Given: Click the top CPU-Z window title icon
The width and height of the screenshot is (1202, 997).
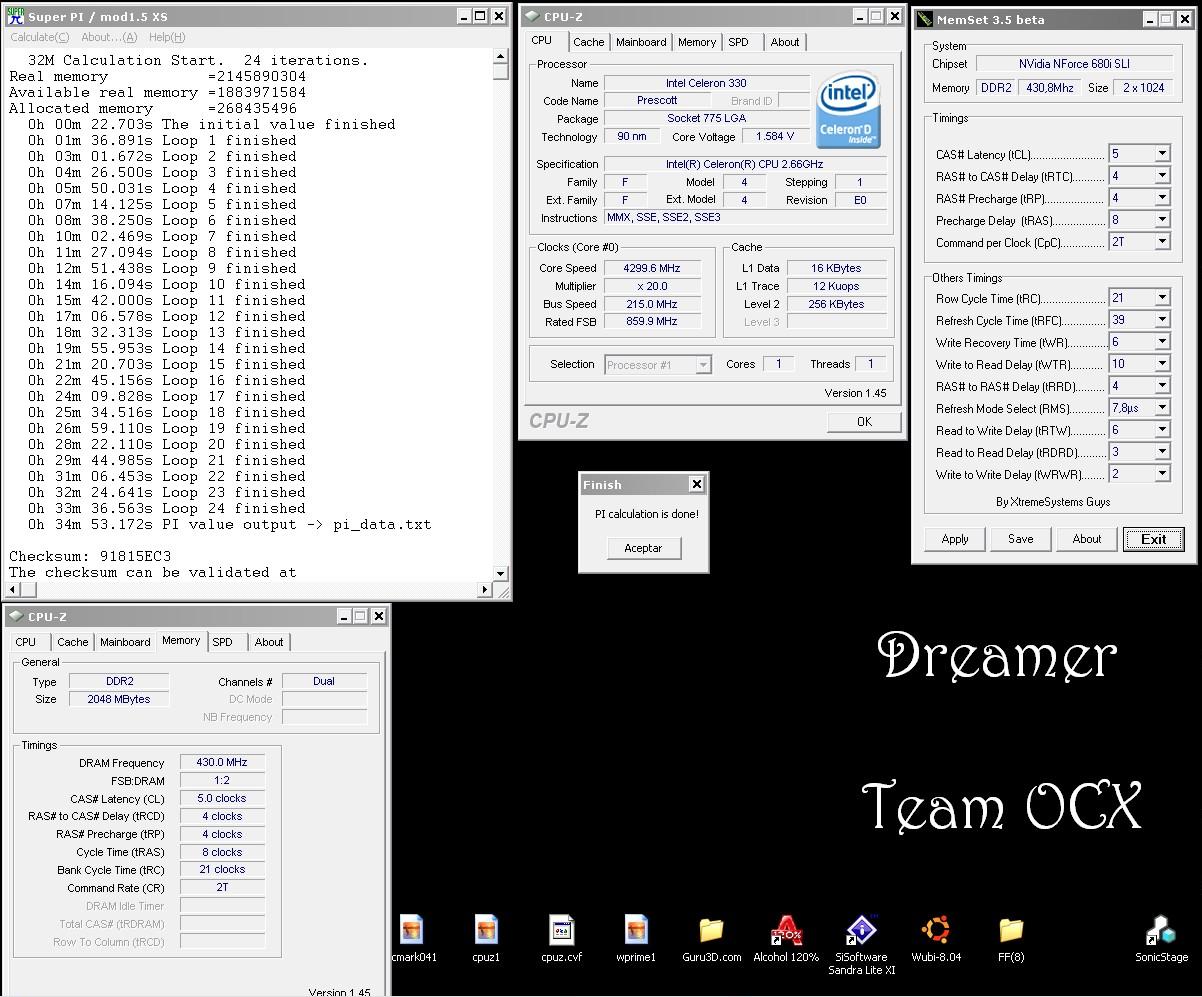Looking at the screenshot, I should tap(532, 15).
